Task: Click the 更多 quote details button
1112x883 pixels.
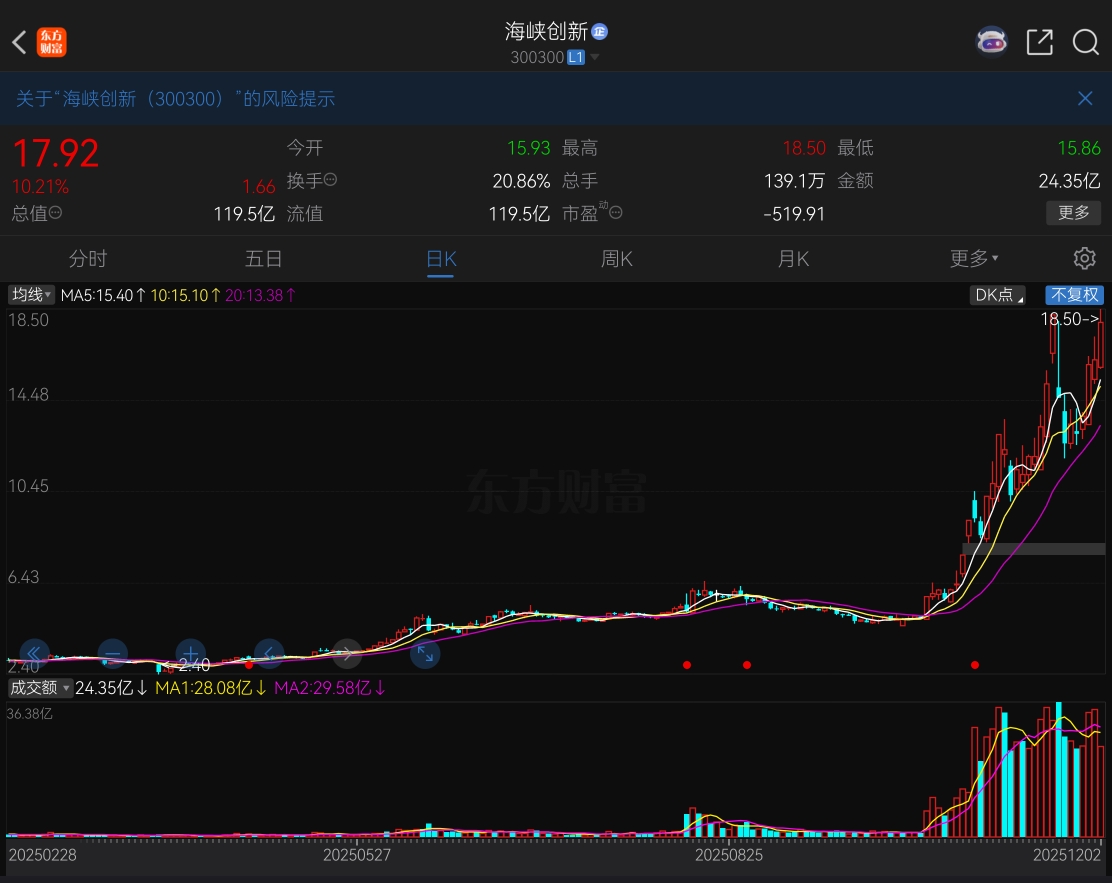Action: tap(1074, 213)
